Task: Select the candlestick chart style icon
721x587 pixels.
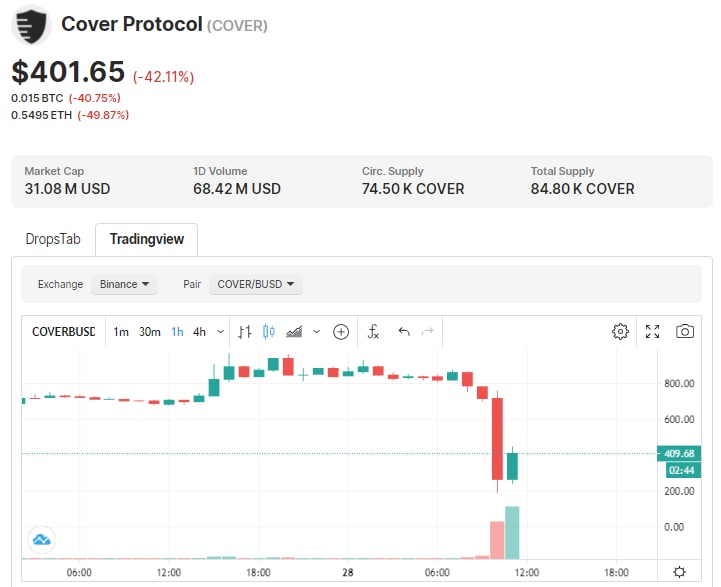Action: tap(269, 331)
